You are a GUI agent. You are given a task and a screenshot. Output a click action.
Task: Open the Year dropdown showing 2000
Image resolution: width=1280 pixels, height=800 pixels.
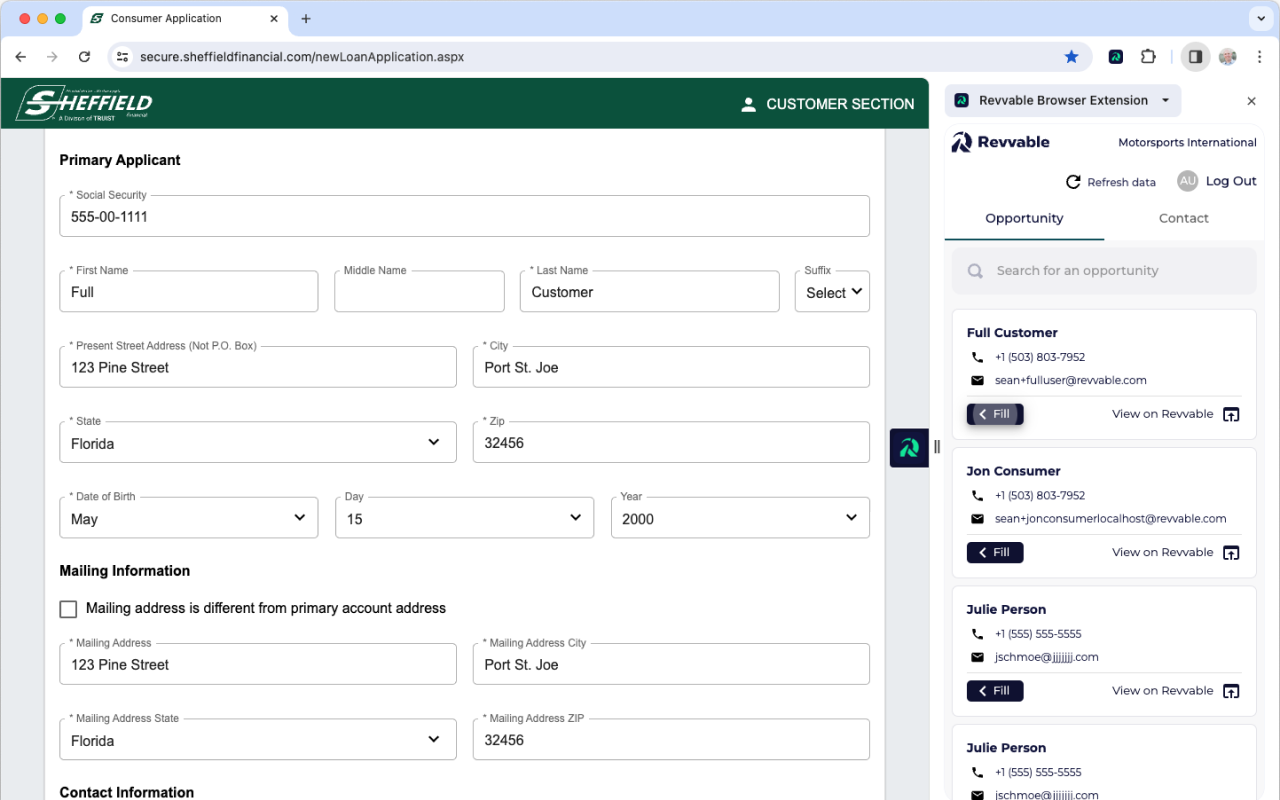pyautogui.click(x=741, y=518)
